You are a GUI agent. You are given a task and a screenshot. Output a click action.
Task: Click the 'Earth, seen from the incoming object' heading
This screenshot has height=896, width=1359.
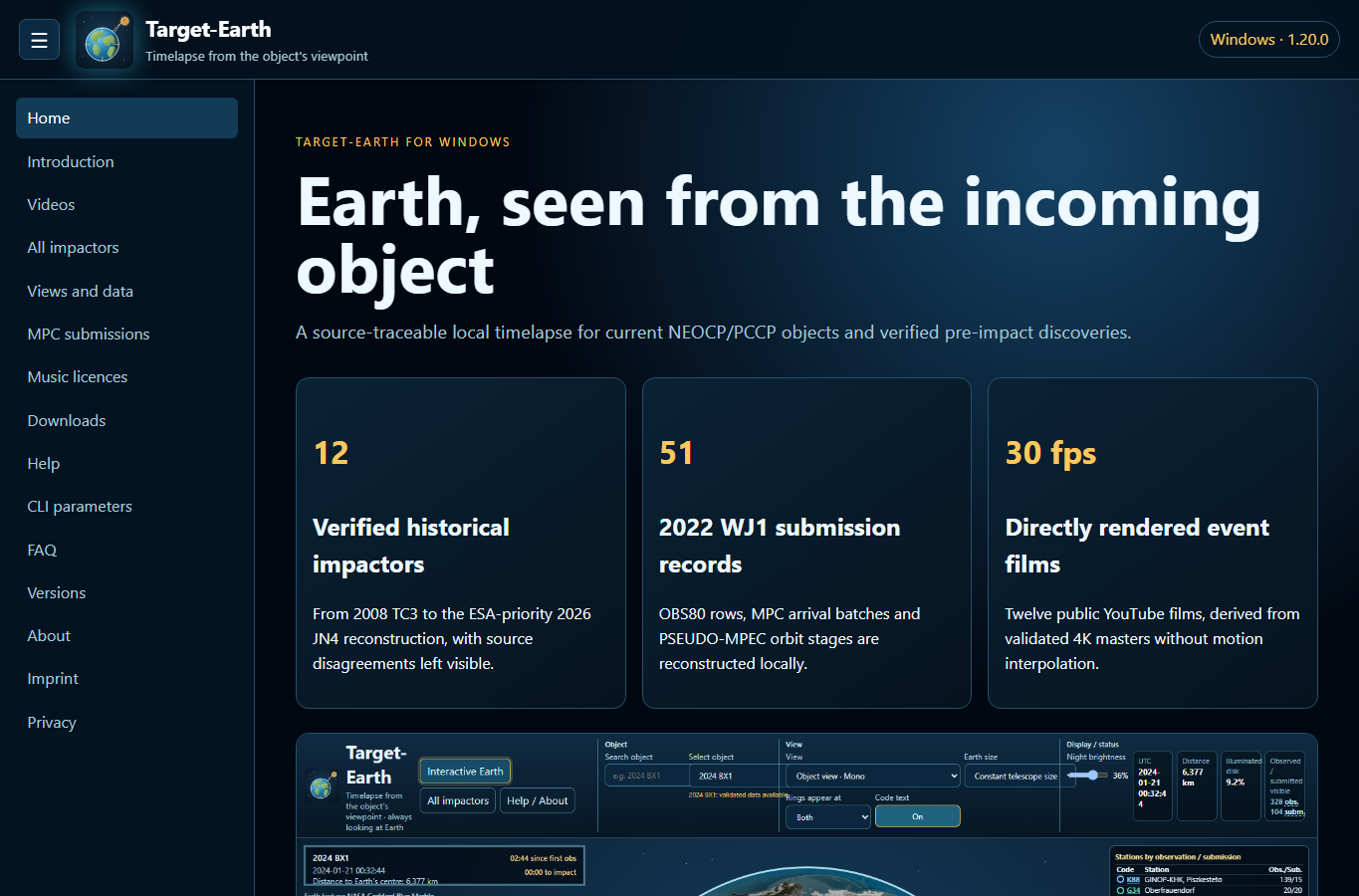(x=779, y=236)
